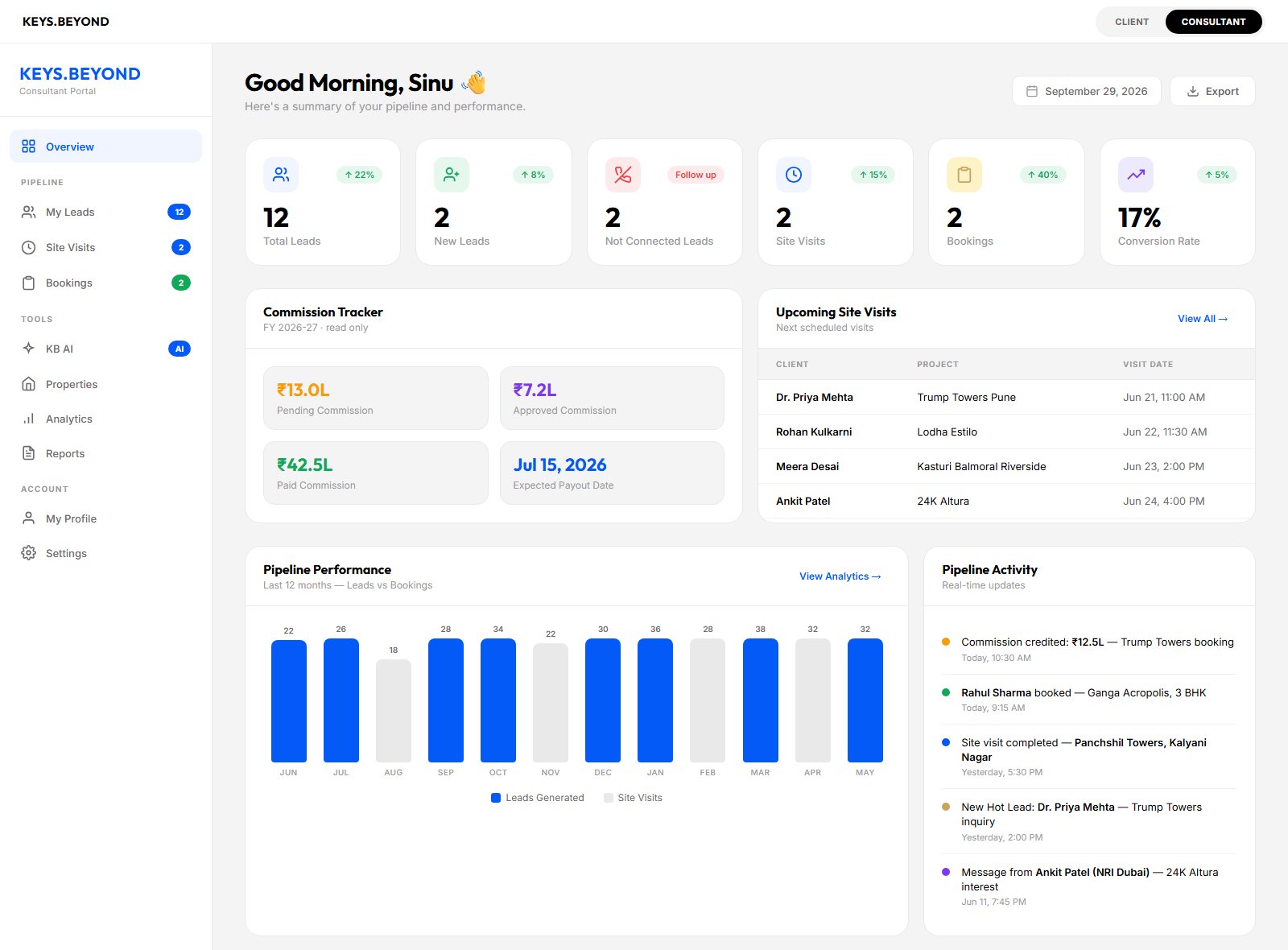Click the JUN bar in chart
The image size is (1288, 950).
pyautogui.click(x=289, y=700)
